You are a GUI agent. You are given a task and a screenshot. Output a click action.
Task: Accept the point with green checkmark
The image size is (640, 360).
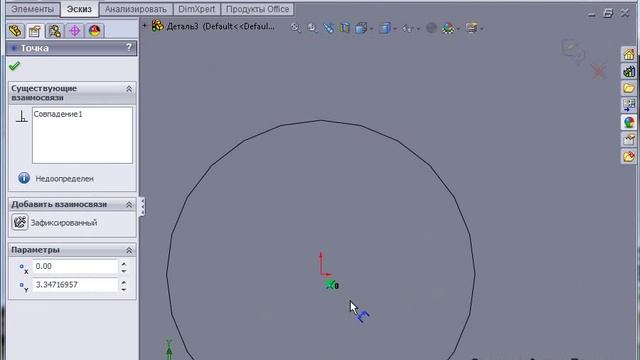(x=15, y=66)
